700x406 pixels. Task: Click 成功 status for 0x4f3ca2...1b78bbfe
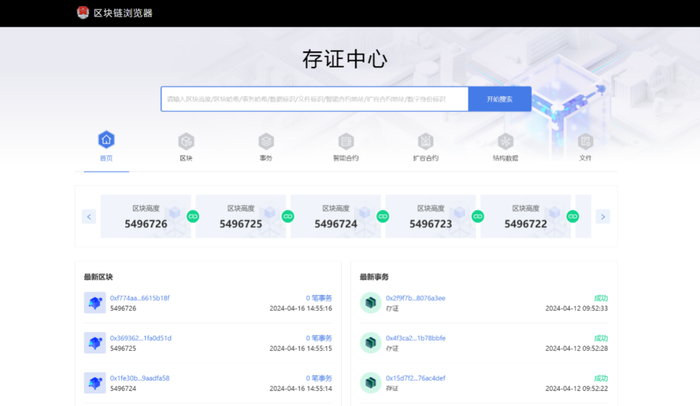(x=601, y=338)
